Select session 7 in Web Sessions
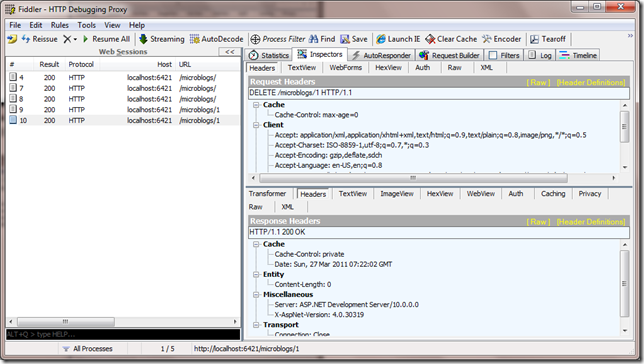 tap(123, 88)
